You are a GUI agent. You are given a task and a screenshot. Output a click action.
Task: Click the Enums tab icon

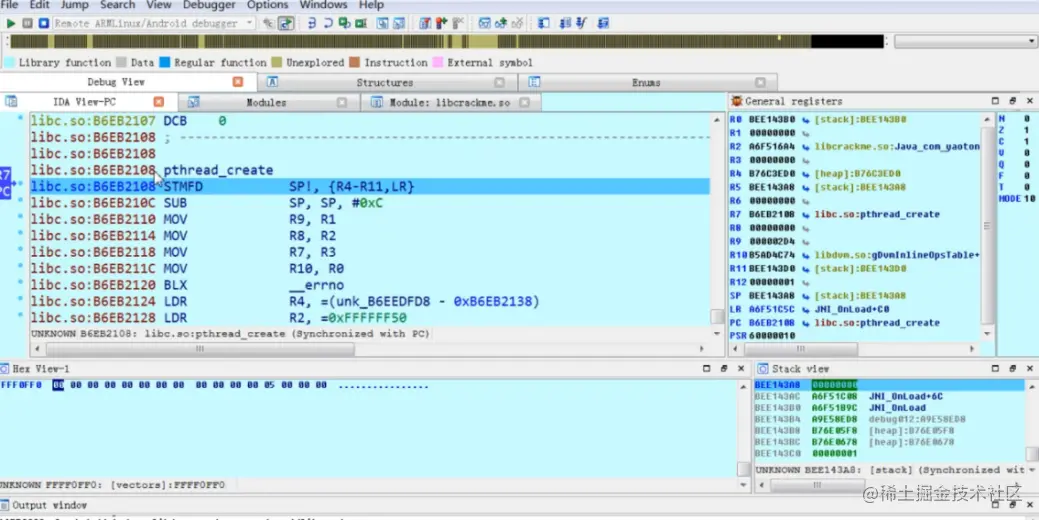(534, 83)
